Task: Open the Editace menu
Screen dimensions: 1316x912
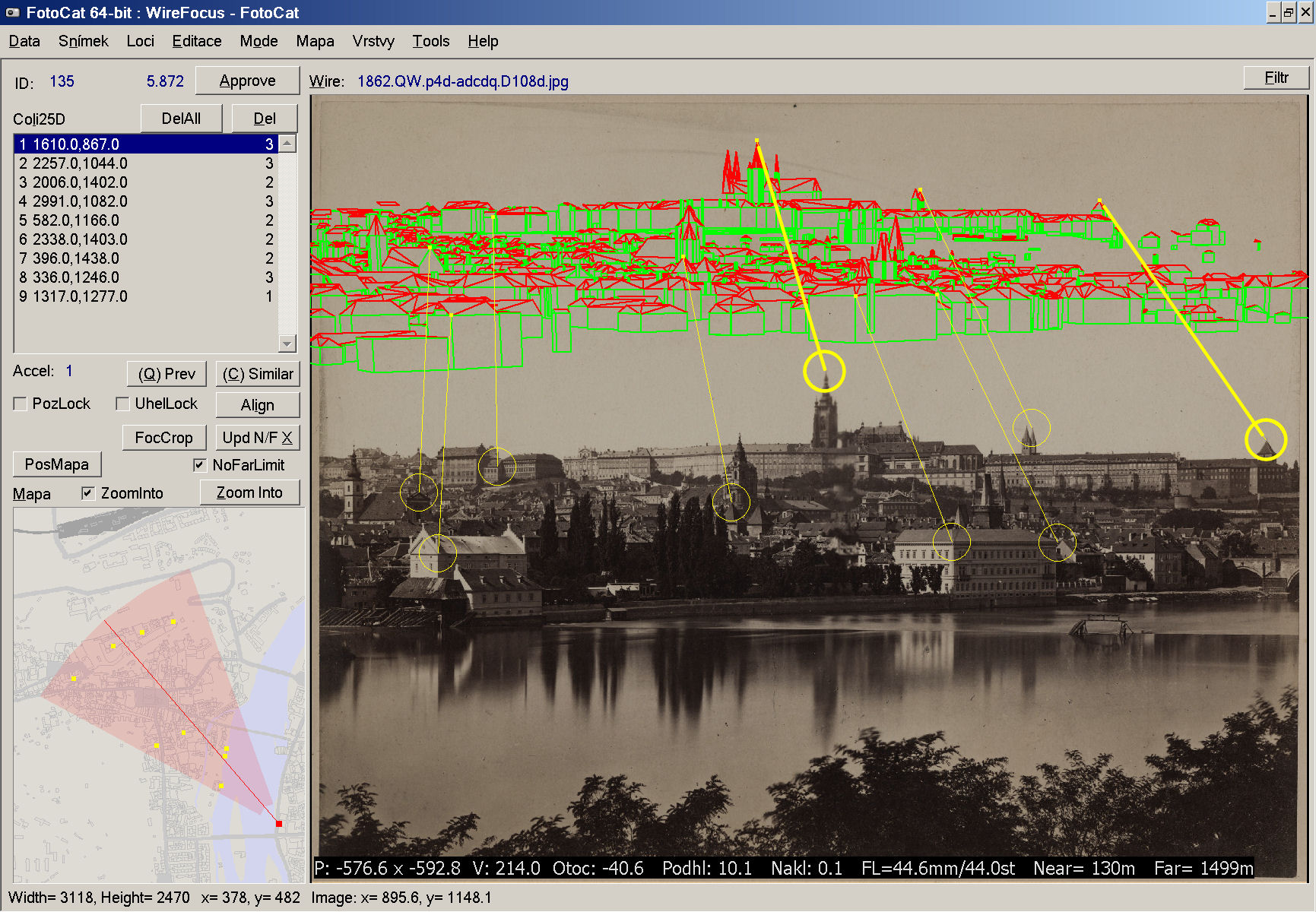Action: 197,41
